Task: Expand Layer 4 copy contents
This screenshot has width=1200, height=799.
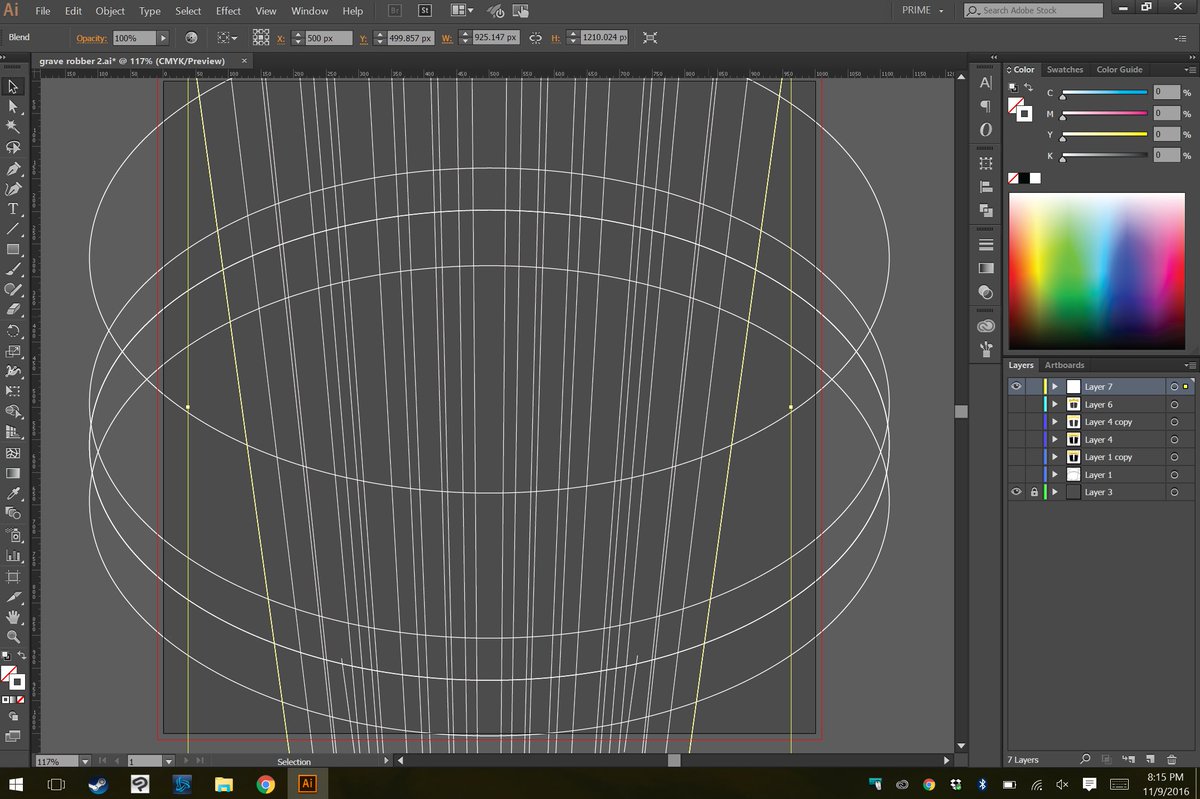Action: point(1055,422)
